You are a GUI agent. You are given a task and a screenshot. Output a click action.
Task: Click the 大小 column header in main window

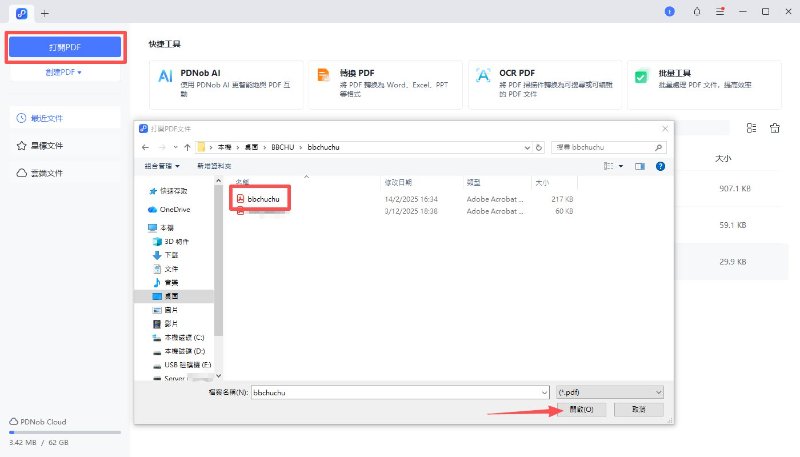point(723,159)
